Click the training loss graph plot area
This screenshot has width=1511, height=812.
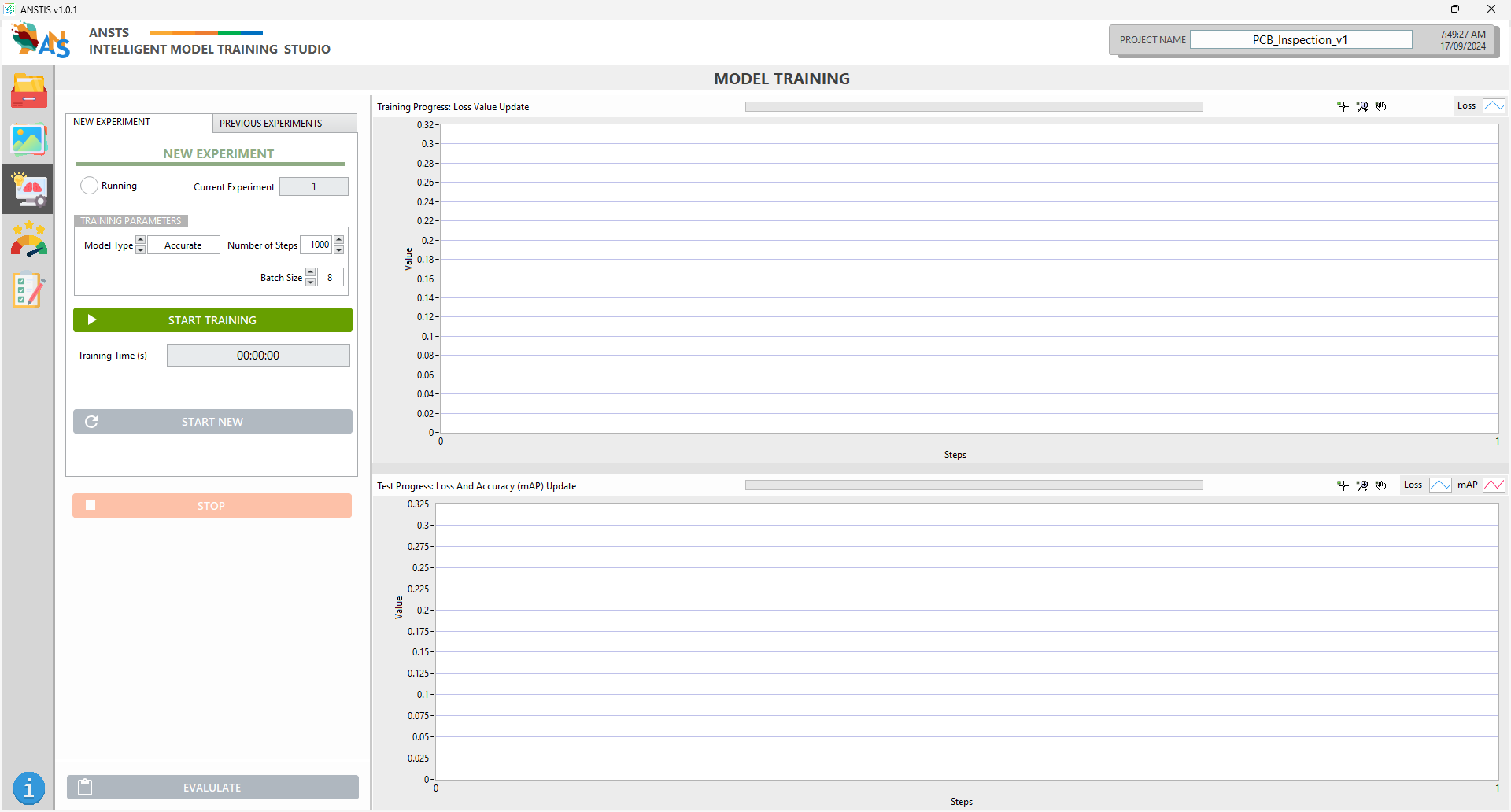click(969, 279)
